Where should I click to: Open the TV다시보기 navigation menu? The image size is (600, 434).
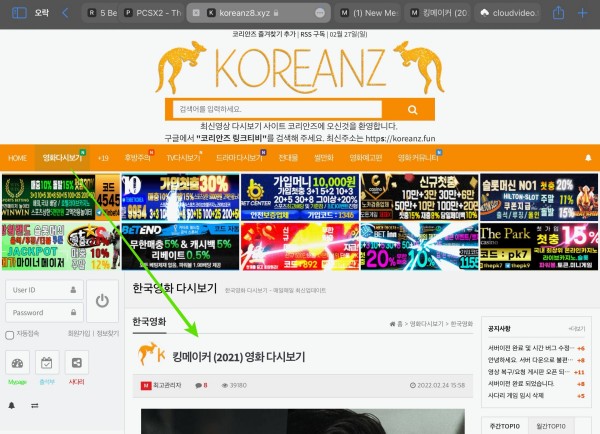[185, 158]
